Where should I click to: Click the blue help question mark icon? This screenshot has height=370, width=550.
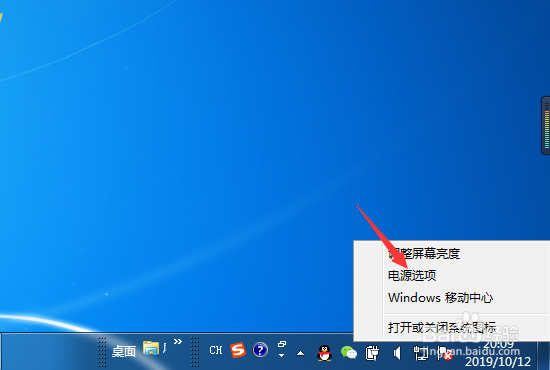[x=260, y=350]
